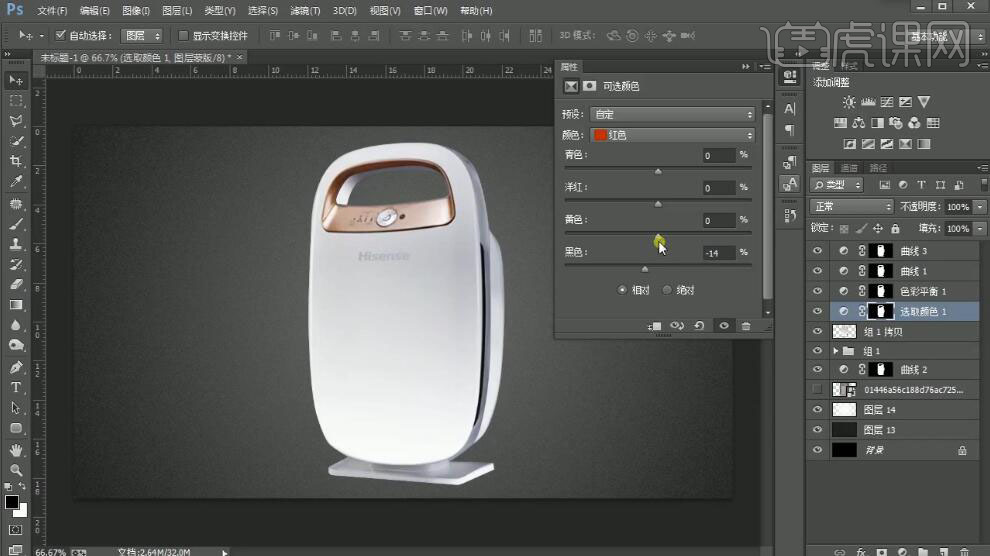This screenshot has height=556, width=990.
Task: Click the 洋红 percentage input field
Action: (718, 188)
